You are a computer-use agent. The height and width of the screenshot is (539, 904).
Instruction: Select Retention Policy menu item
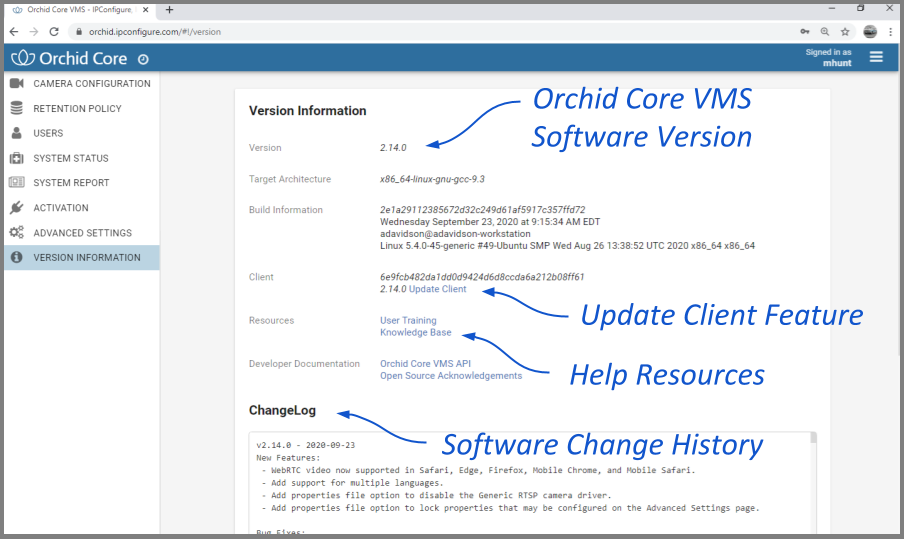click(x=82, y=108)
